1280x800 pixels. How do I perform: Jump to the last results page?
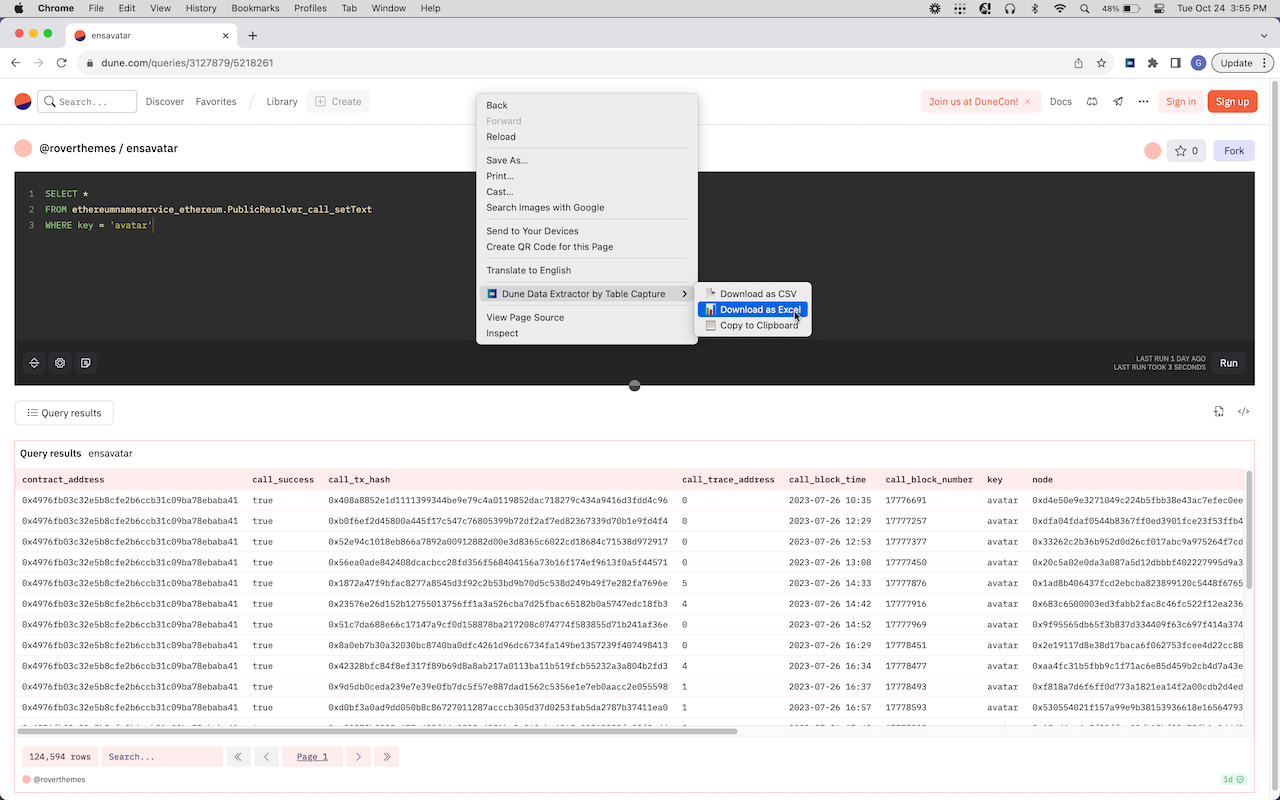tap(386, 757)
